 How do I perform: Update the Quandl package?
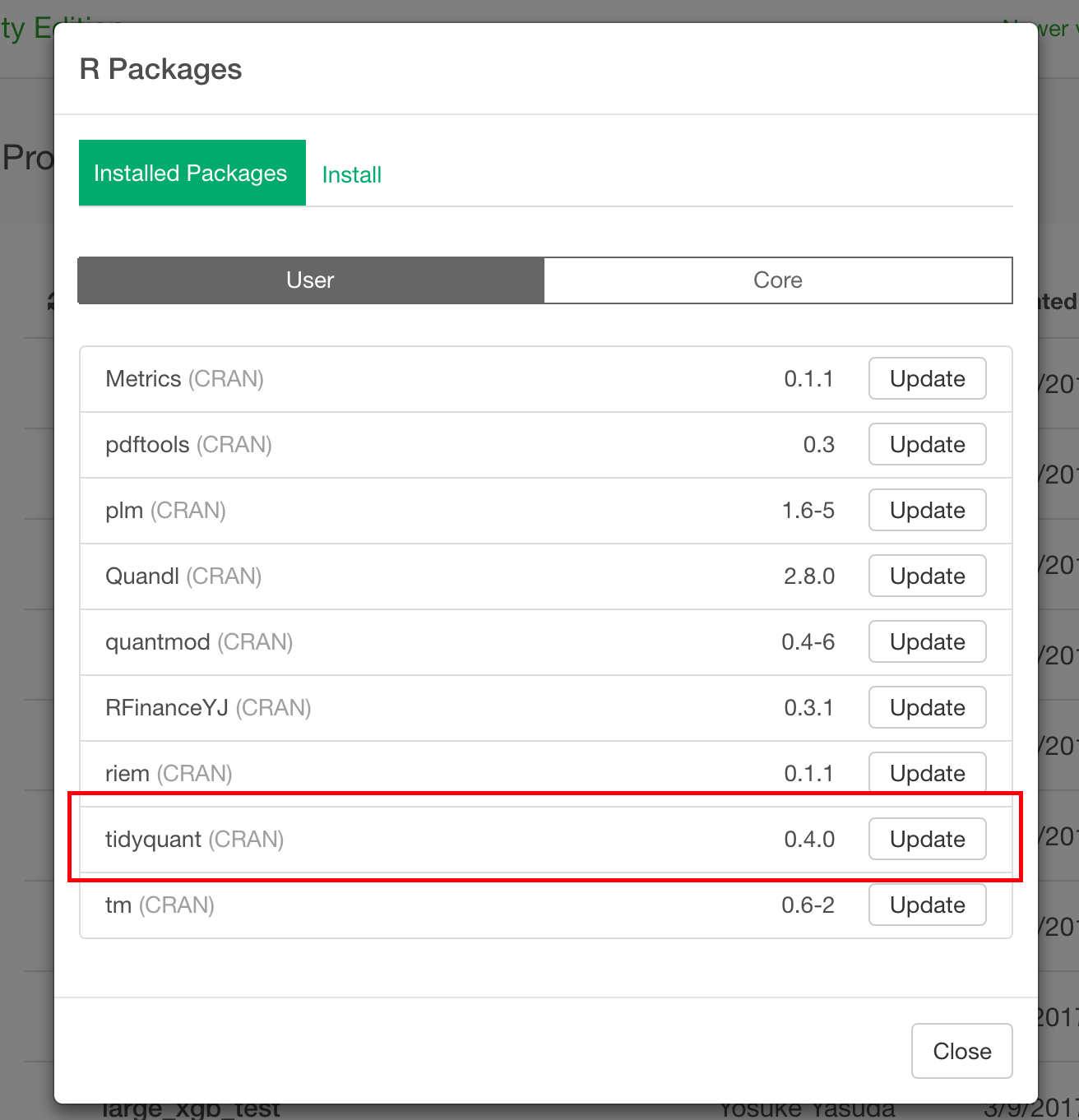point(927,576)
